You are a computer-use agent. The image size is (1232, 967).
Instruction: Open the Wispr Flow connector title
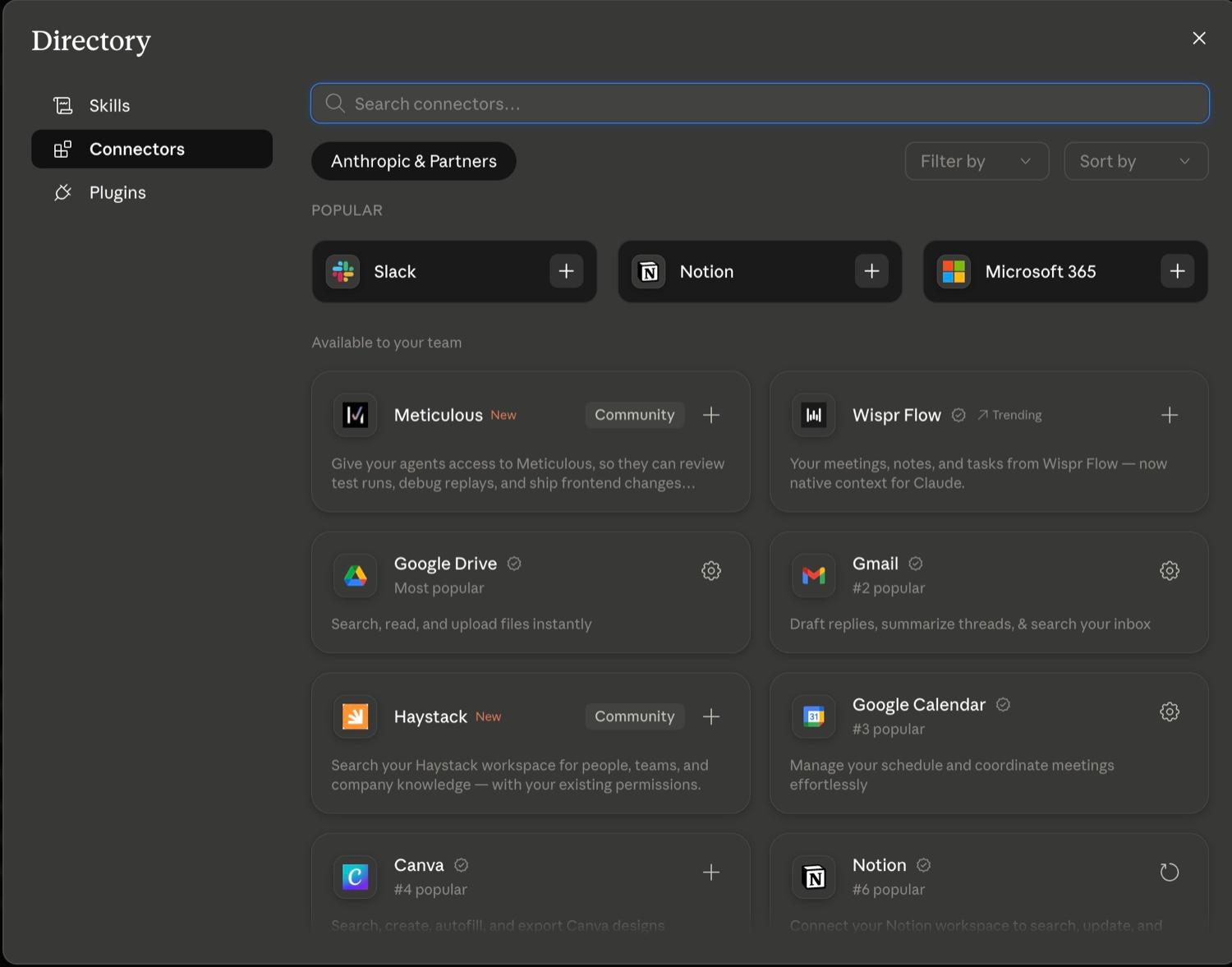pyautogui.click(x=897, y=415)
